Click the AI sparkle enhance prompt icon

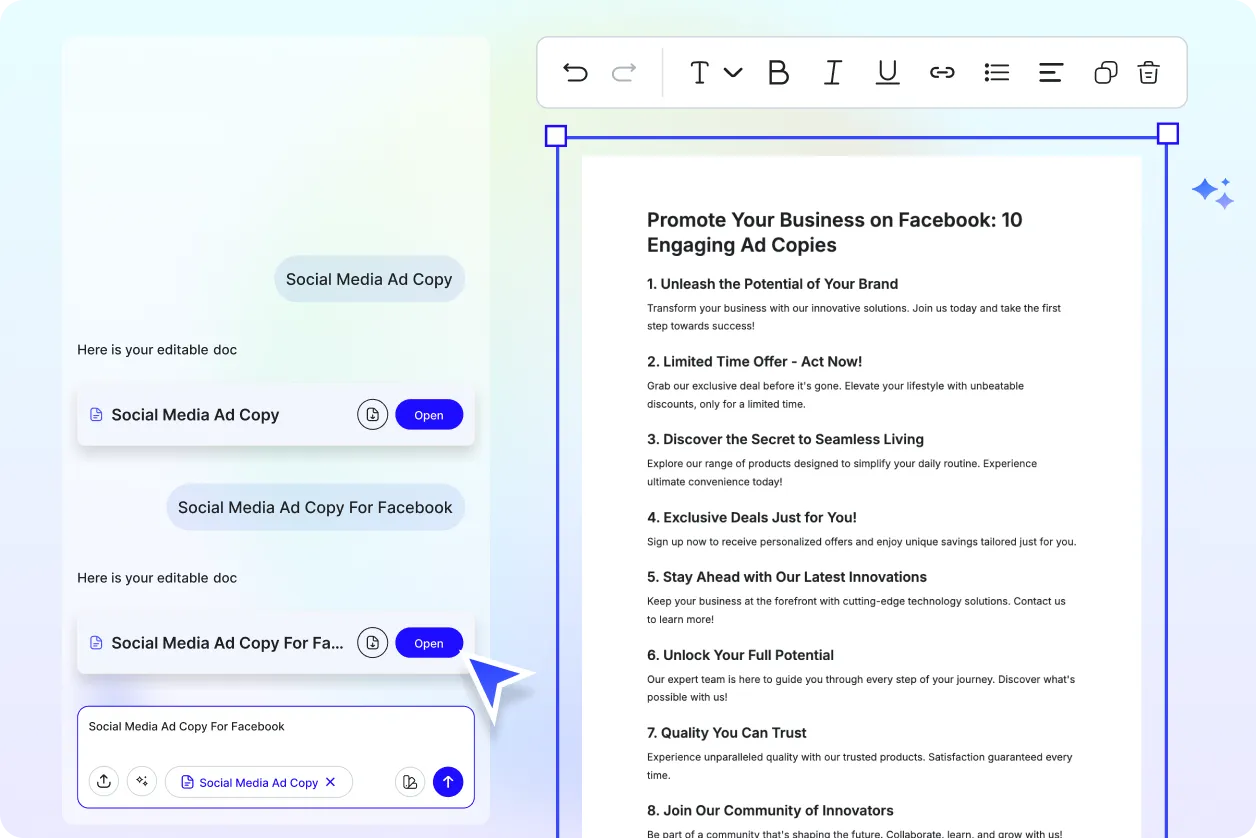pos(142,782)
